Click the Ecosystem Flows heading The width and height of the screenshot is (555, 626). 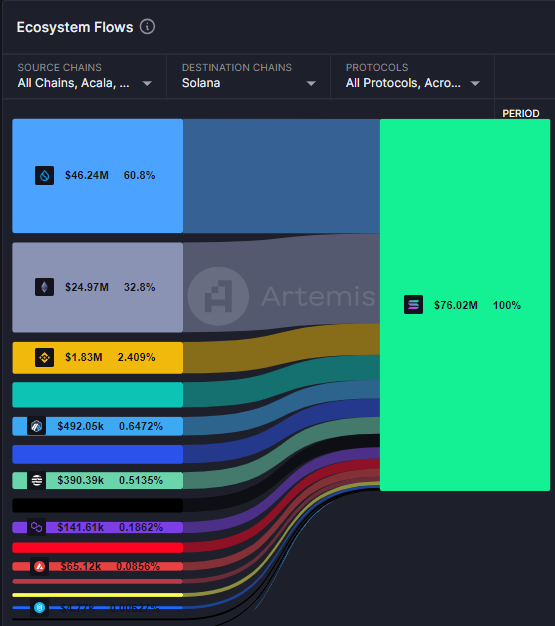[75, 27]
